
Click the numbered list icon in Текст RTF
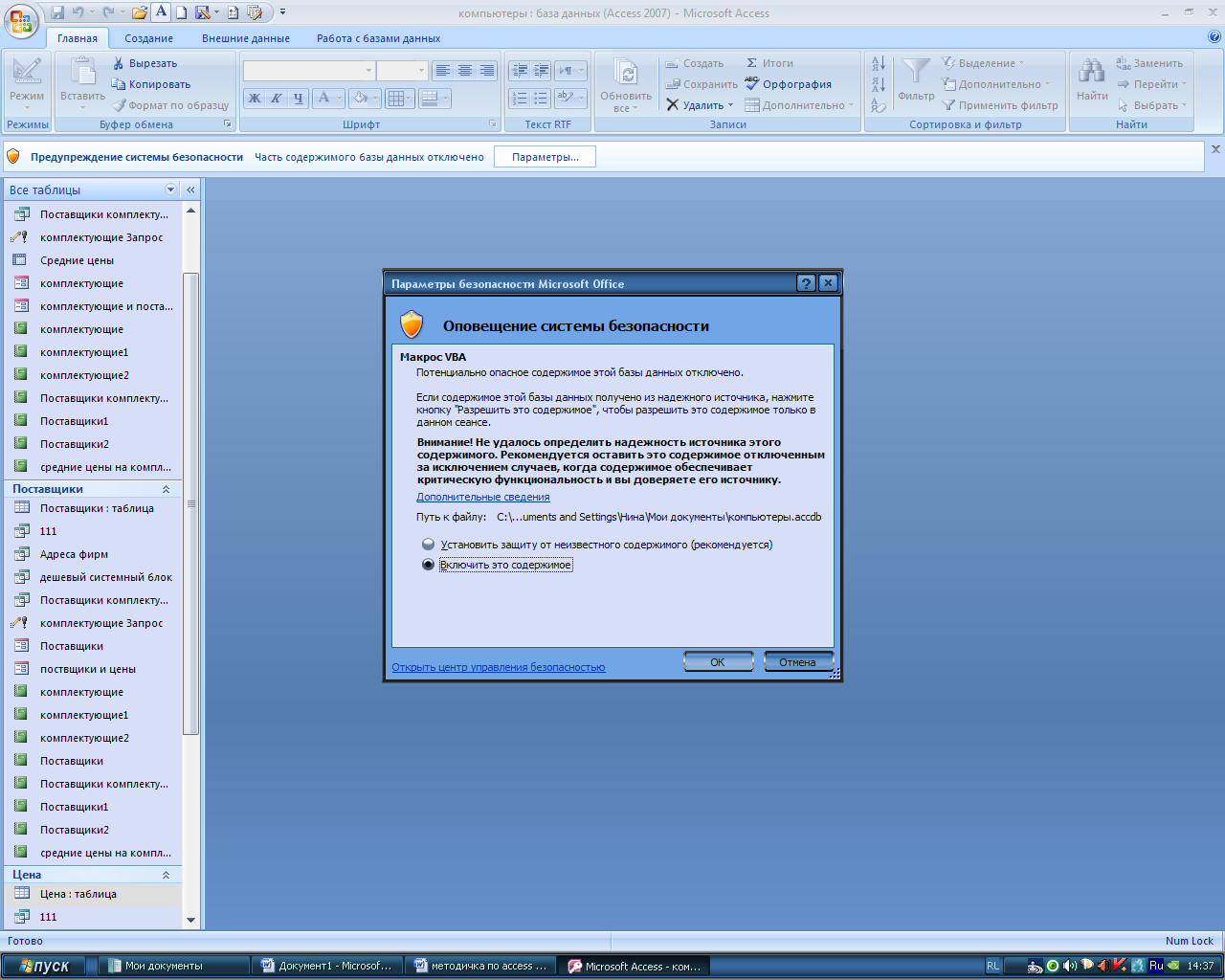[x=520, y=98]
